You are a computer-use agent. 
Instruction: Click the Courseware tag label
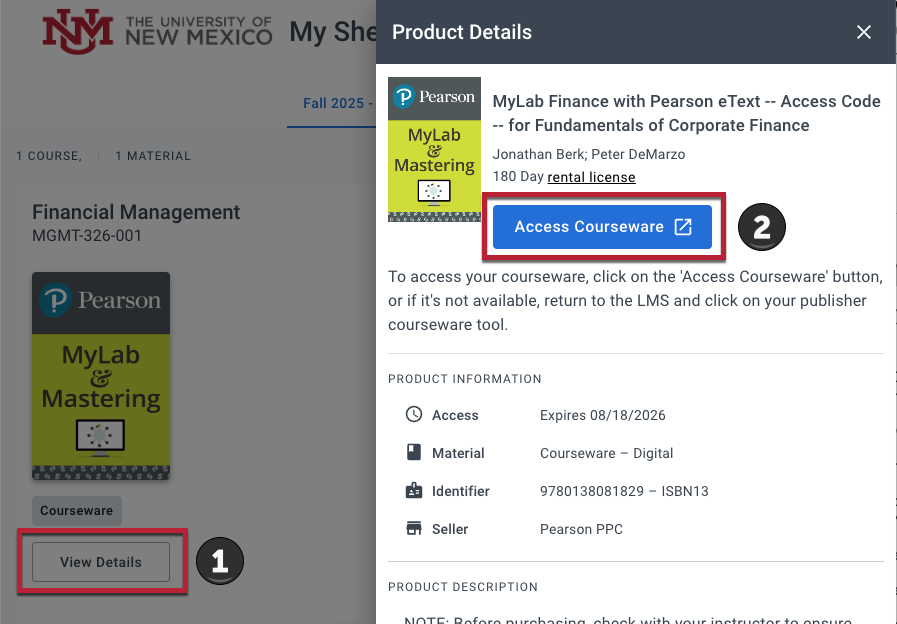tap(76, 511)
